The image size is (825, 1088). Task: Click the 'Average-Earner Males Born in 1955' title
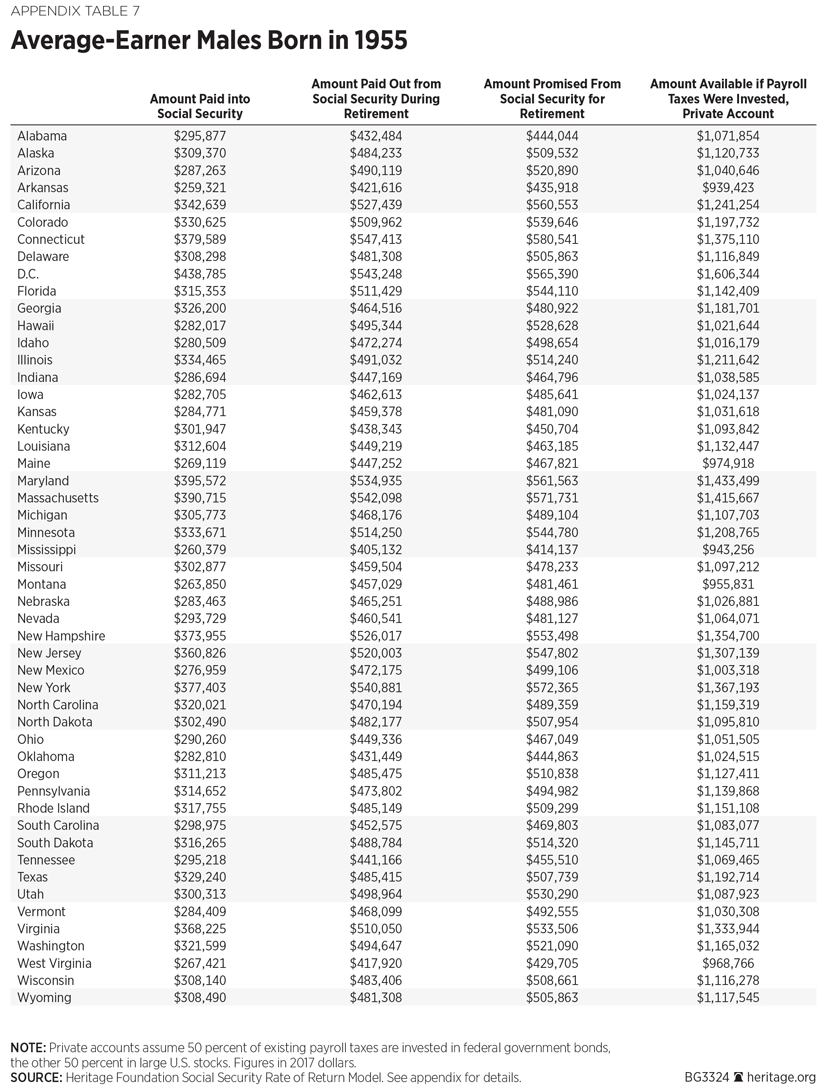tap(209, 42)
